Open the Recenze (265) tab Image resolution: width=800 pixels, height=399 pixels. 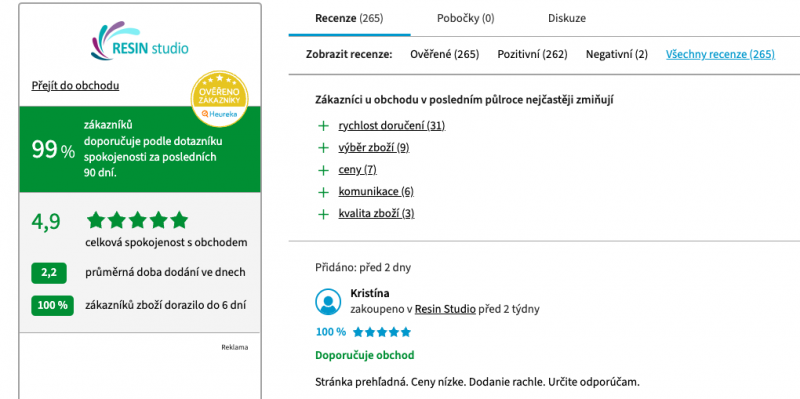(x=349, y=18)
